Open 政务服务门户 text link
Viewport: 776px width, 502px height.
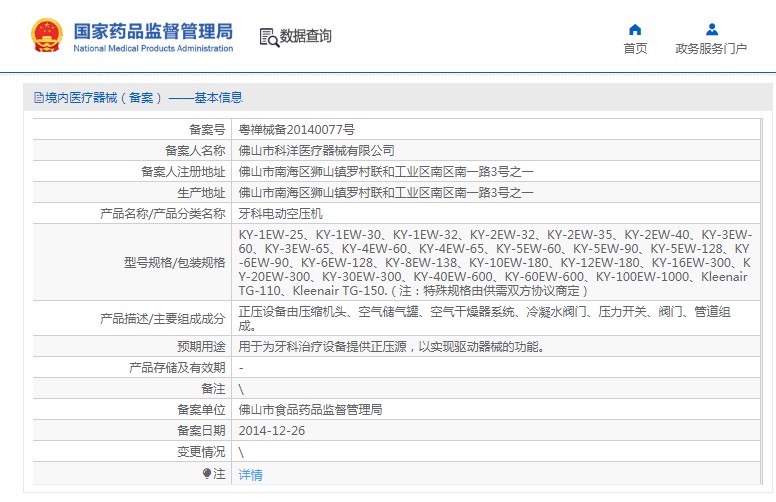(711, 49)
